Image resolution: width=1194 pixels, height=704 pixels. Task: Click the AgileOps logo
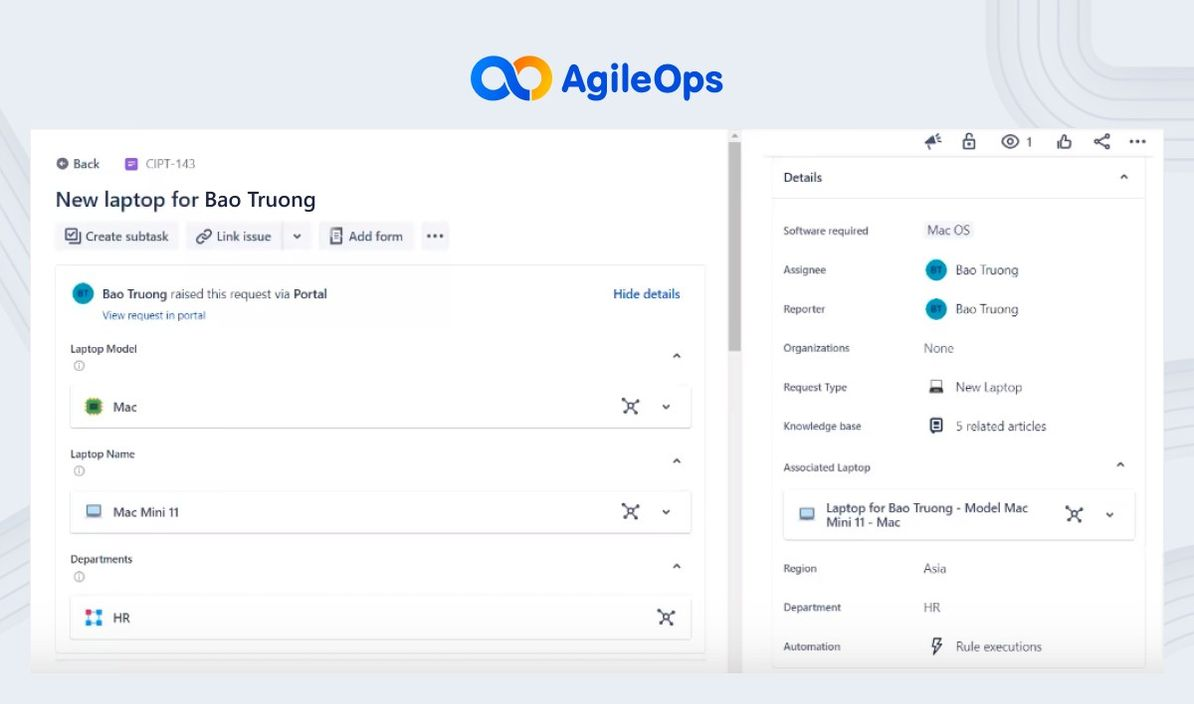(x=596, y=78)
